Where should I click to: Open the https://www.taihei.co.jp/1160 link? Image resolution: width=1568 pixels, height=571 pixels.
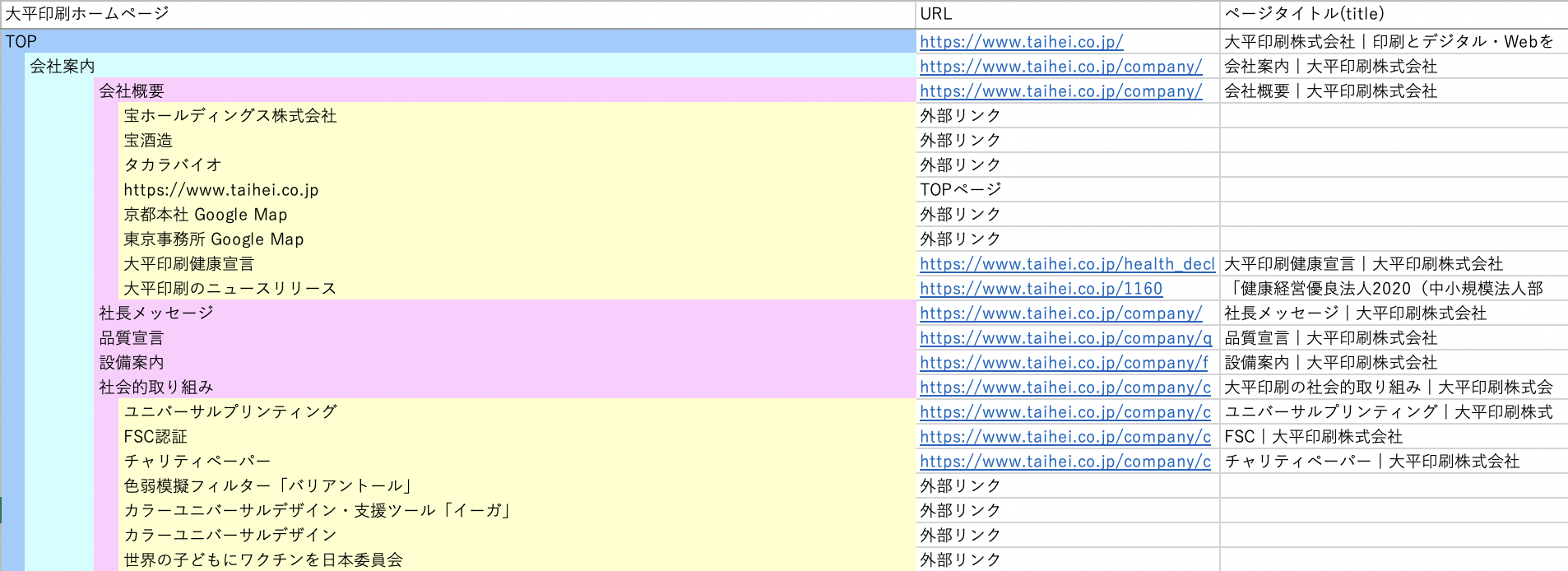tap(1041, 289)
